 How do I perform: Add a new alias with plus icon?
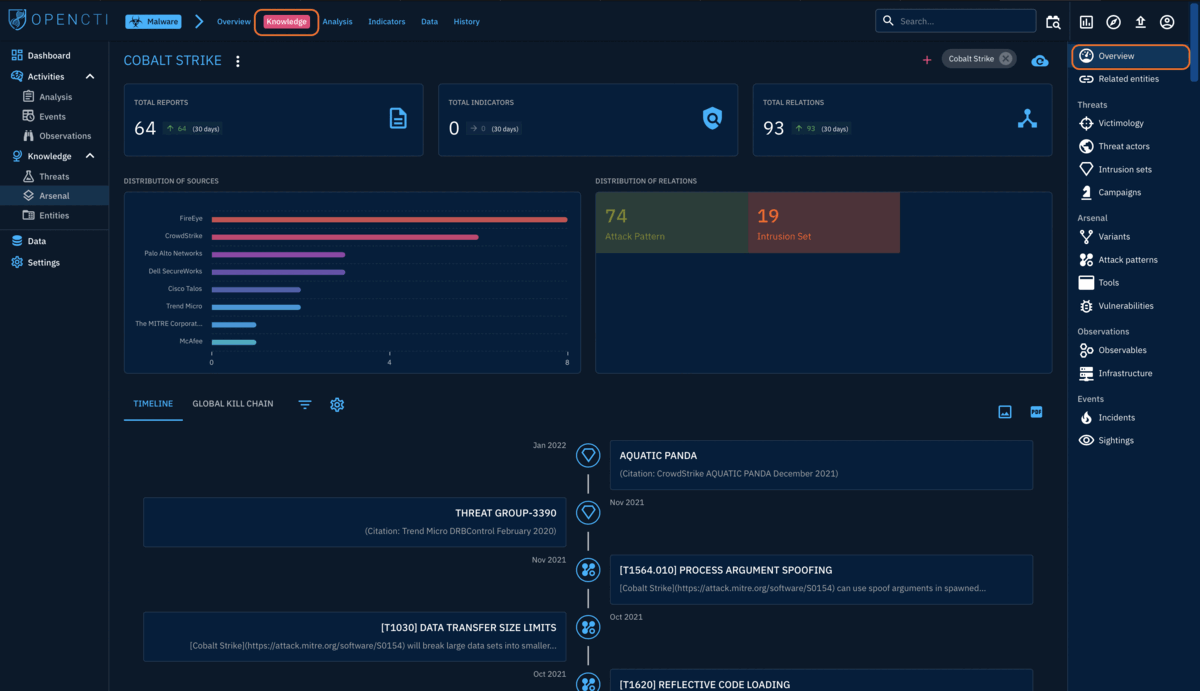coord(927,60)
